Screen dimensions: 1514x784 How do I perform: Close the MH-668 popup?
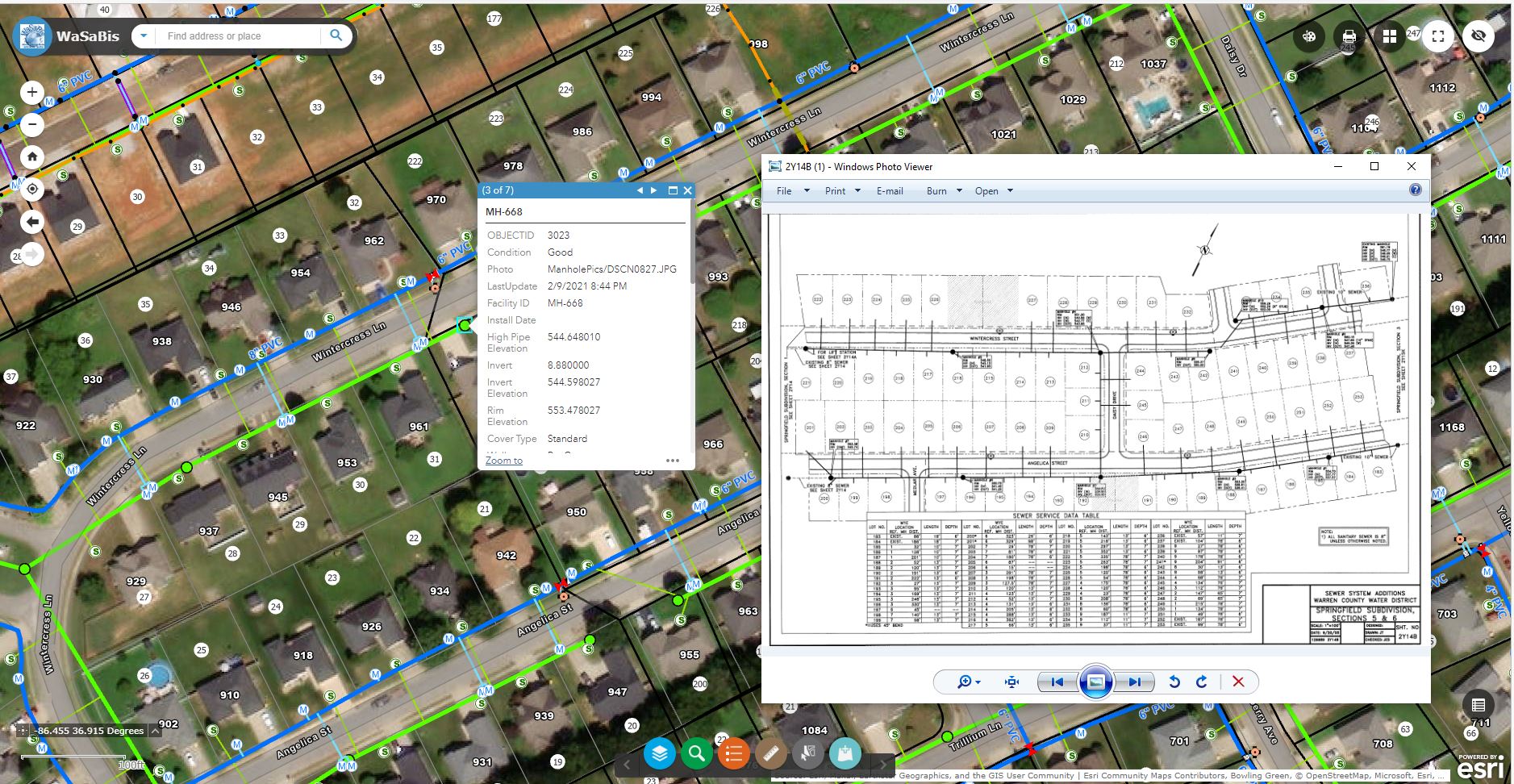tap(687, 190)
